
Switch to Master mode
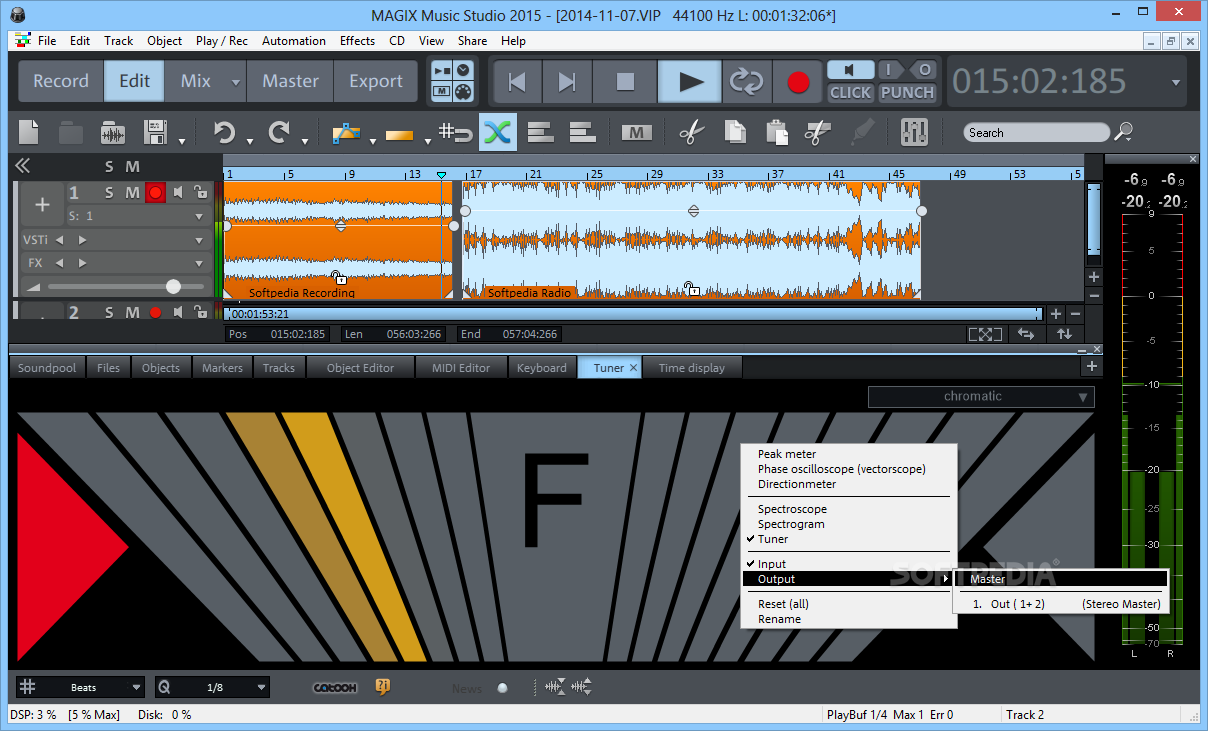(x=290, y=82)
